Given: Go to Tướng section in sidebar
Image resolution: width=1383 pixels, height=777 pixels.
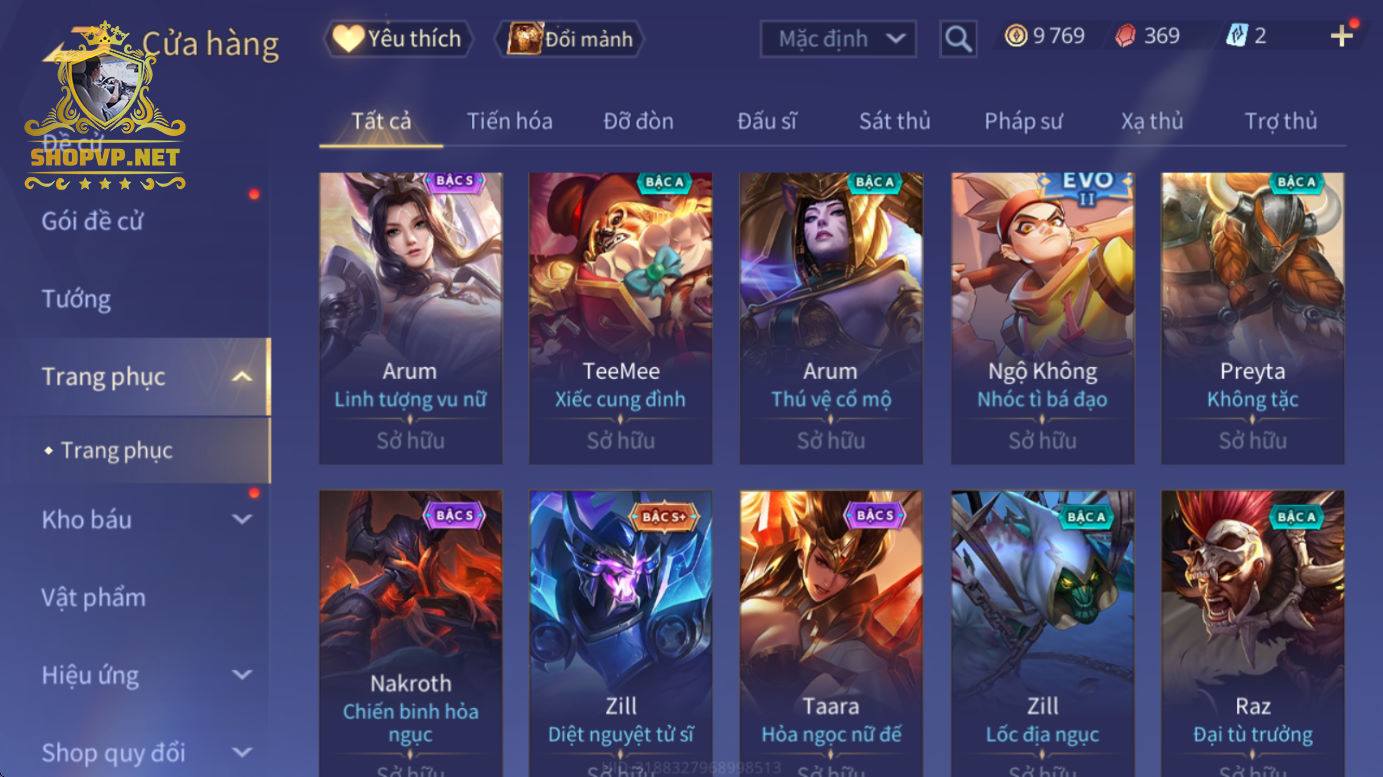Looking at the screenshot, I should pyautogui.click(x=76, y=299).
